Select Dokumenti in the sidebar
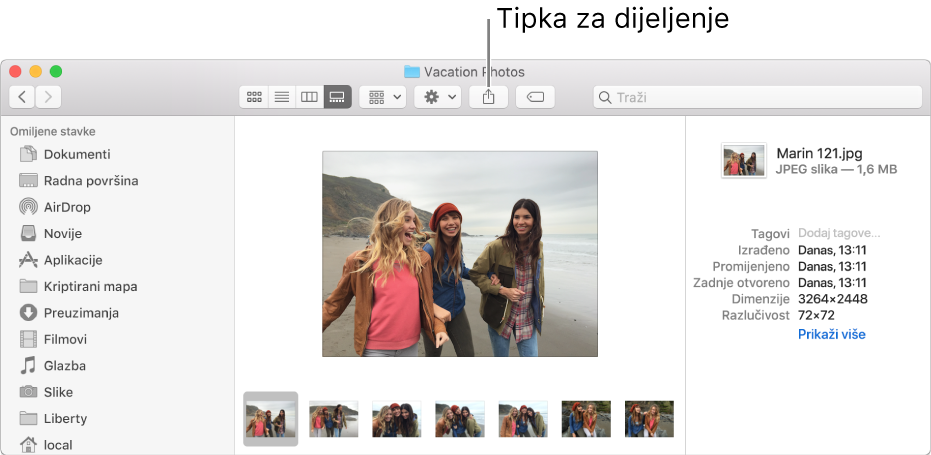This screenshot has height=455, width=931. point(76,155)
